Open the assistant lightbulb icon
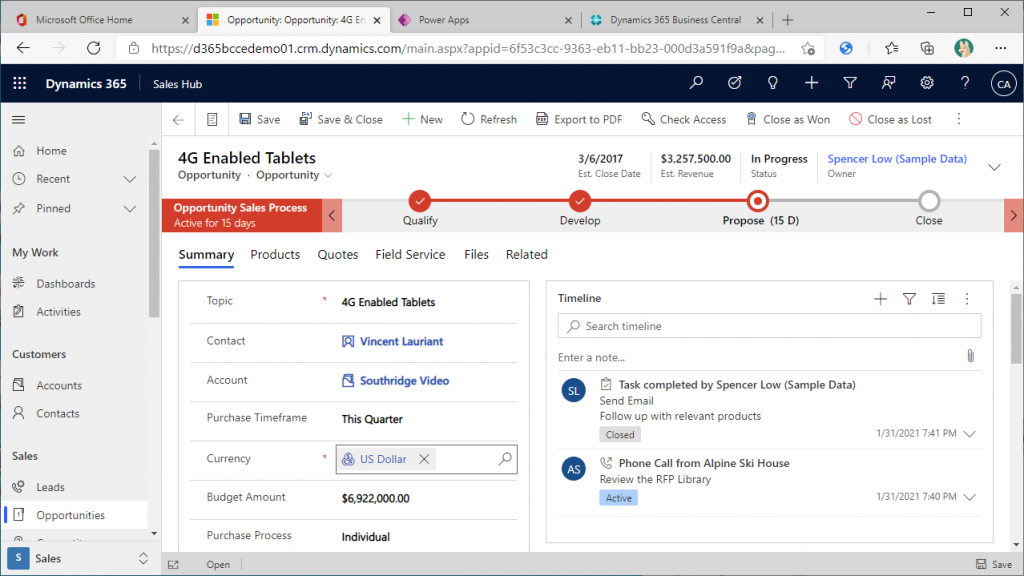Screen dimensions: 1024x576 coord(773,83)
